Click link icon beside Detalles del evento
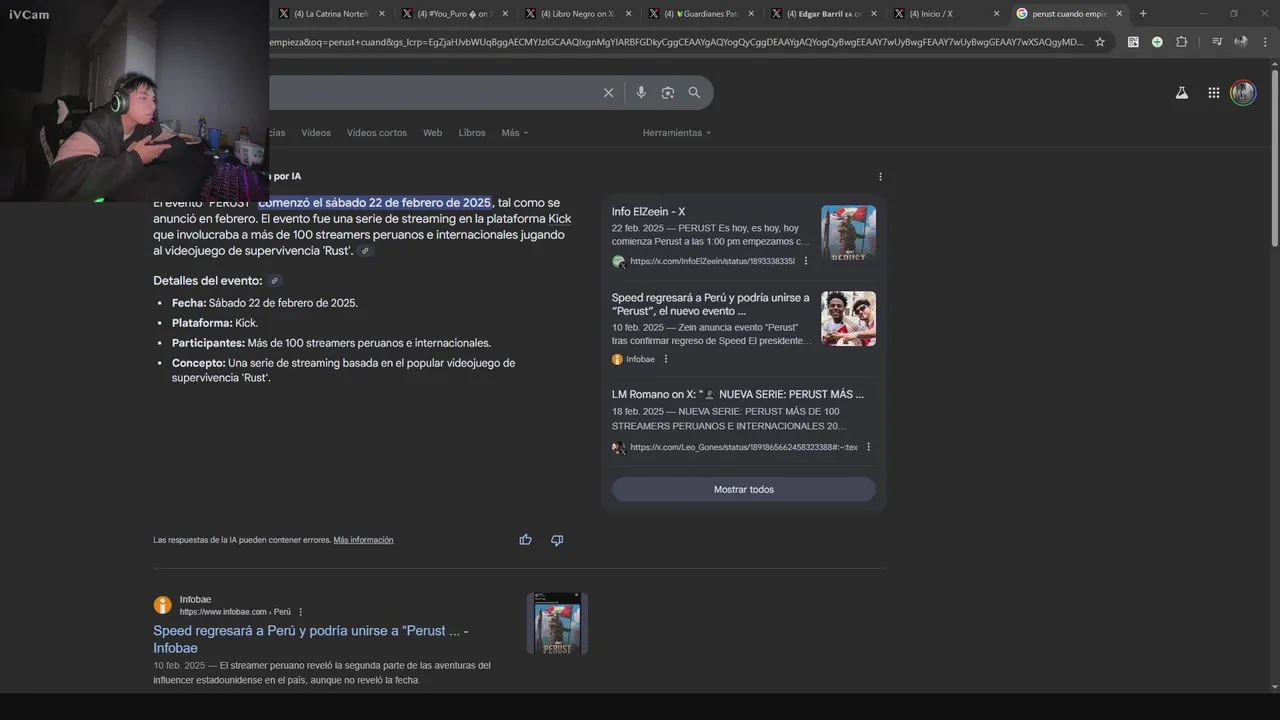Viewport: 1280px width, 720px height. [275, 281]
